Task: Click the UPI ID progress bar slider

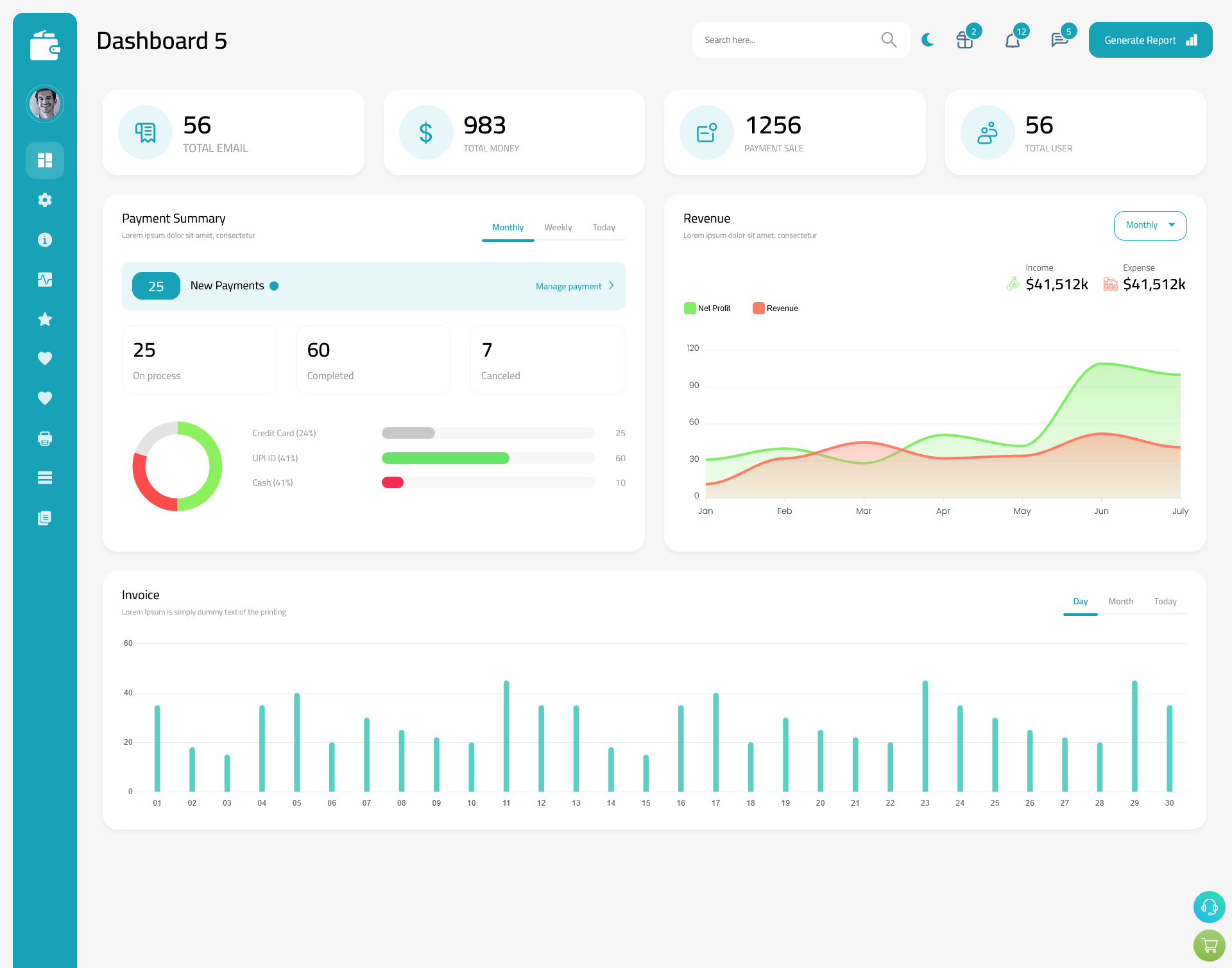Action: (489, 459)
